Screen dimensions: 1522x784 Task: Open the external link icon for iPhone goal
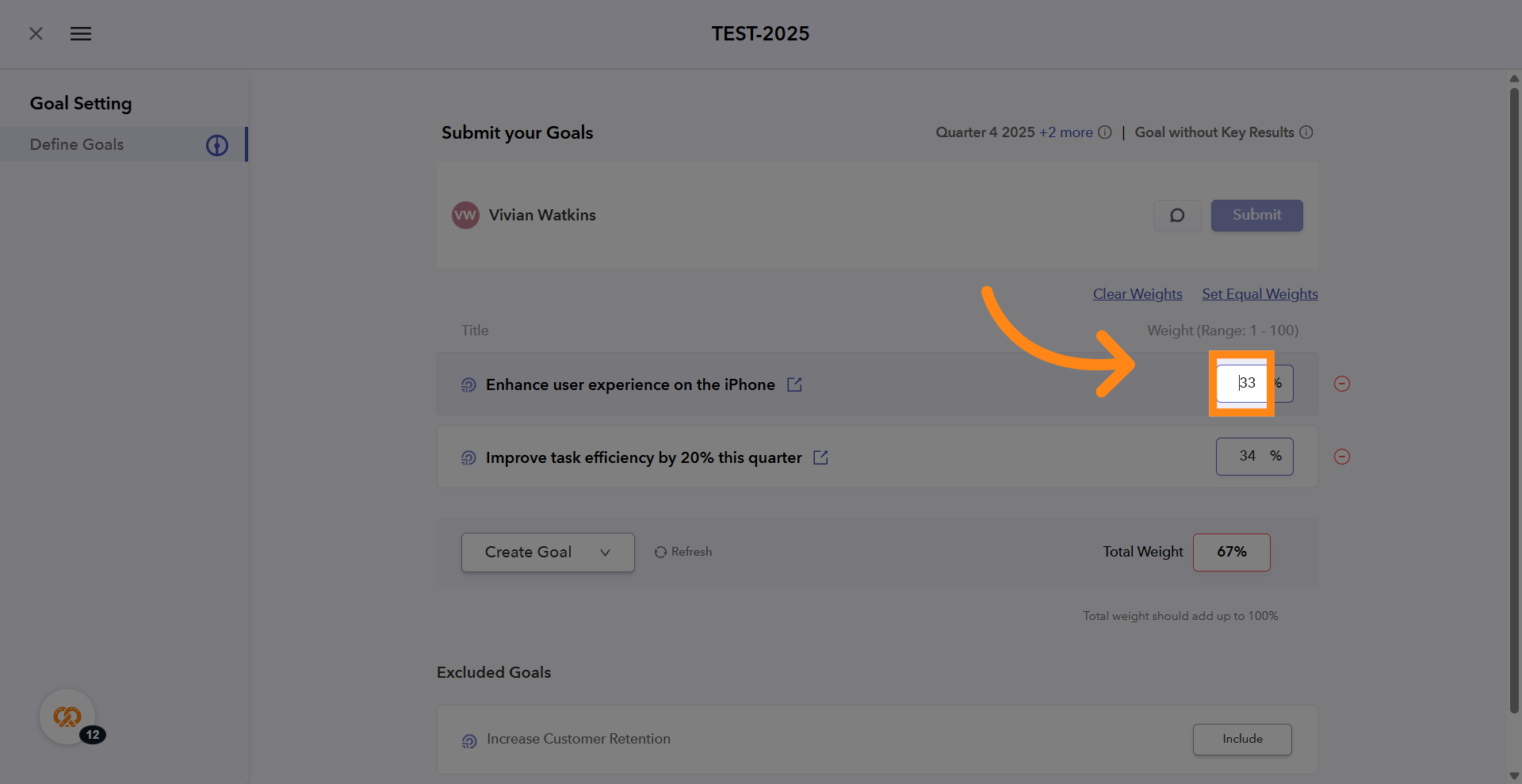coord(794,384)
